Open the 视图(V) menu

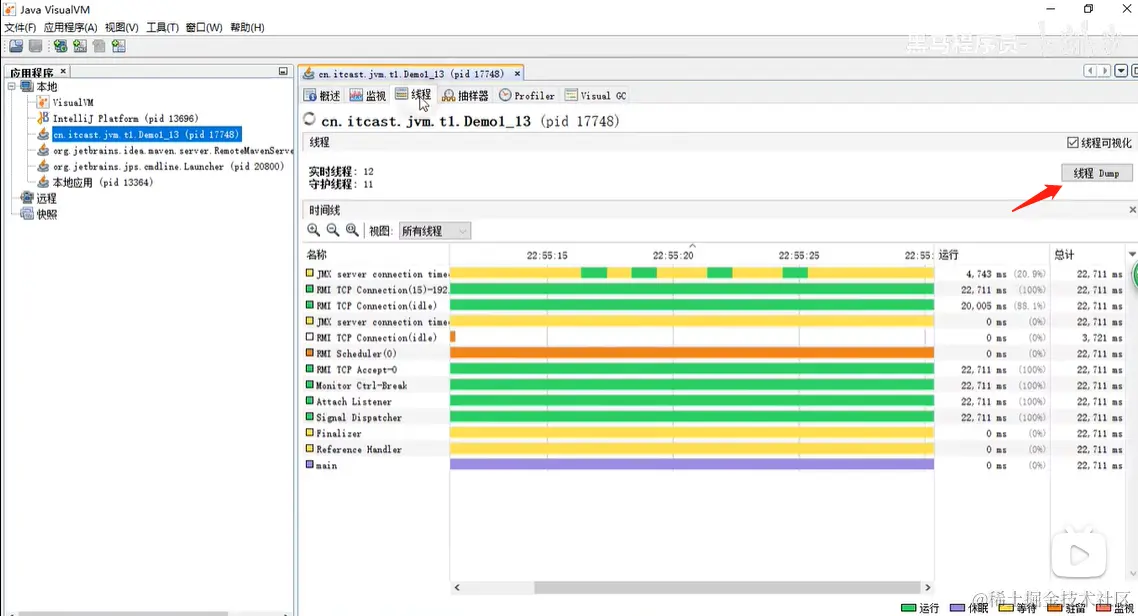[121, 28]
